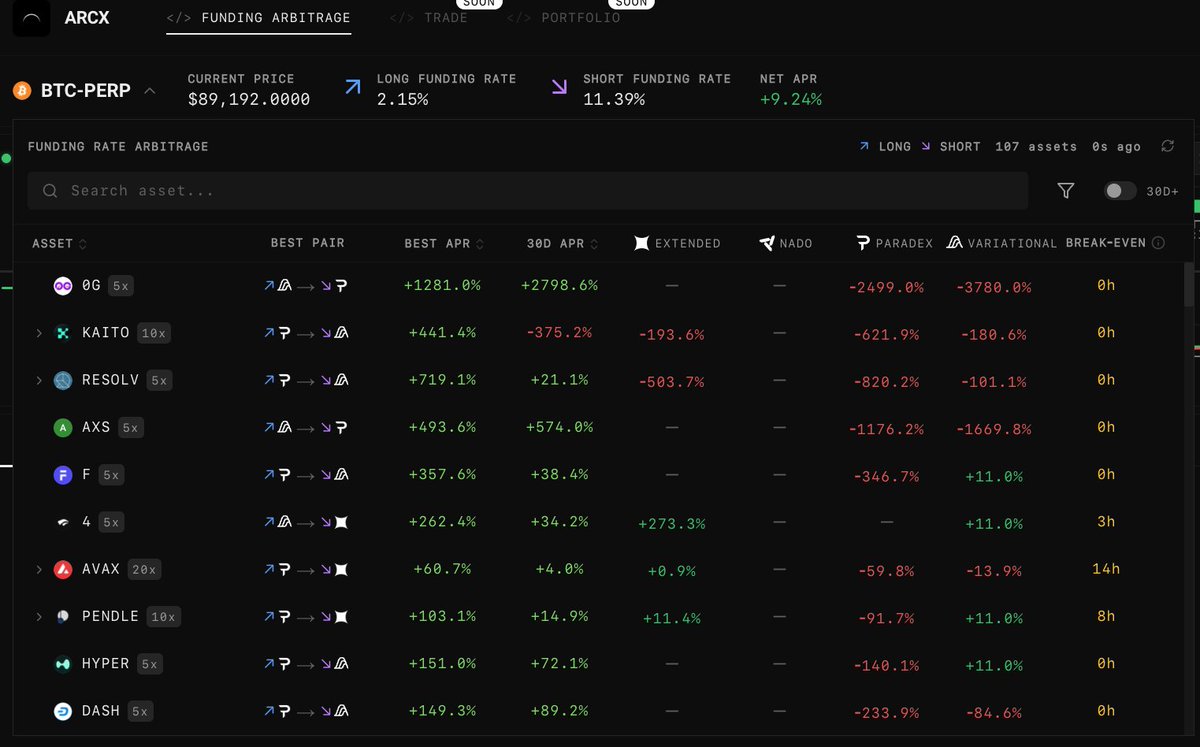The height and width of the screenshot is (747, 1200).
Task: Click the AXS asset icon
Action: [63, 428]
